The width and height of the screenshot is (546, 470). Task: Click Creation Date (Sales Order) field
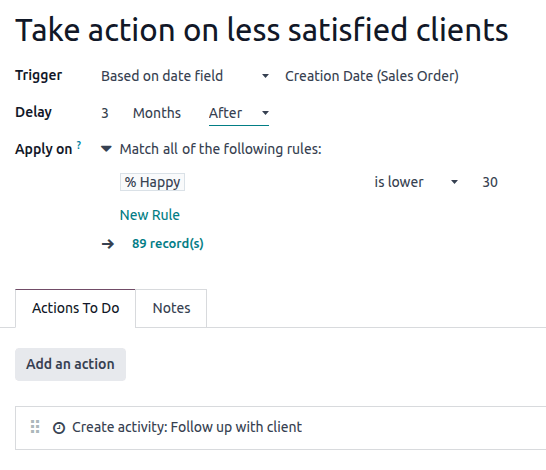(x=372, y=76)
